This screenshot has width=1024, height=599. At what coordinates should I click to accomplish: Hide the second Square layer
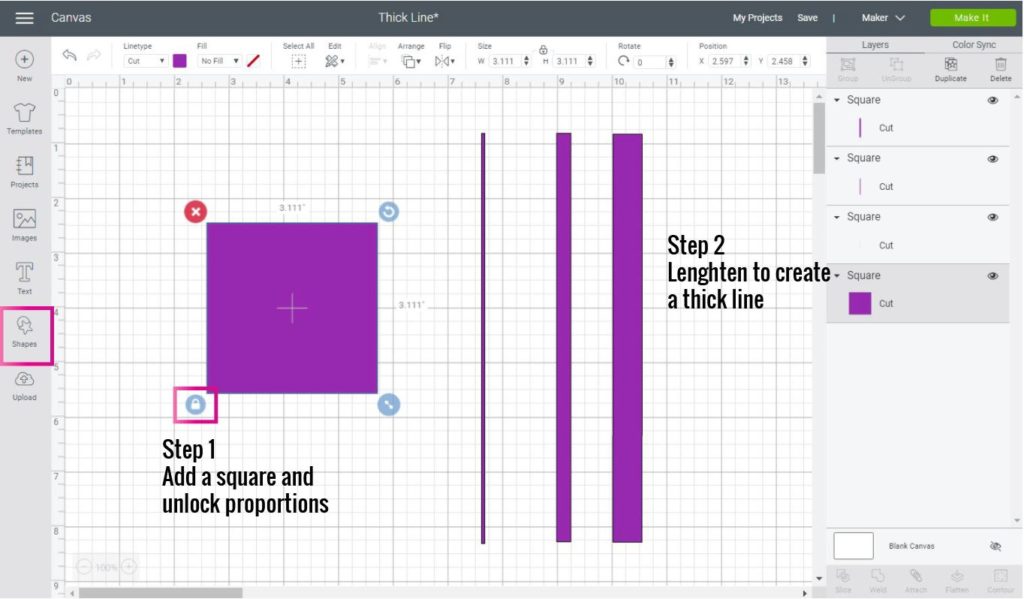tap(993, 159)
